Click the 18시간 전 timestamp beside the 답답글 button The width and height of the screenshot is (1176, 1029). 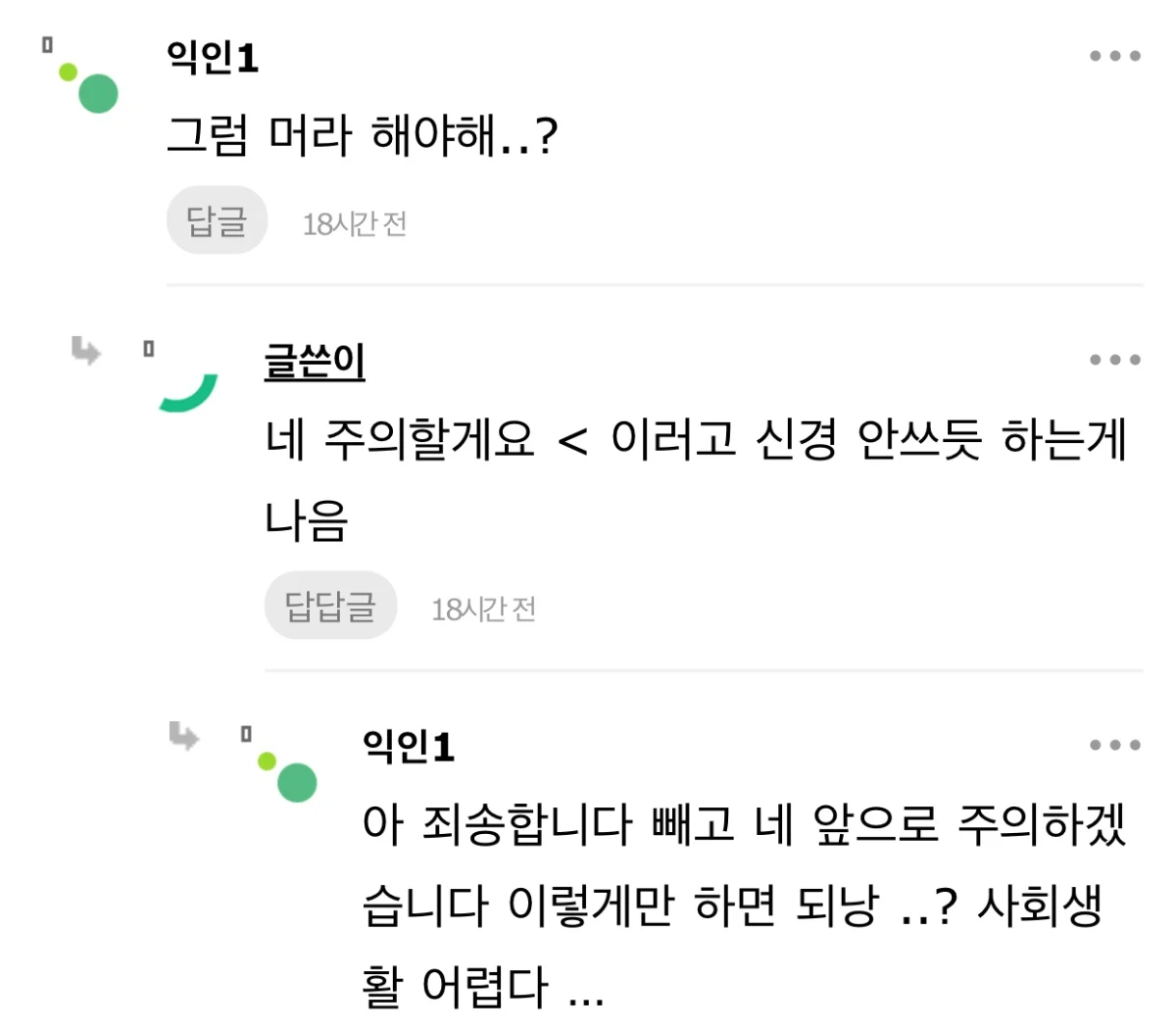point(484,610)
